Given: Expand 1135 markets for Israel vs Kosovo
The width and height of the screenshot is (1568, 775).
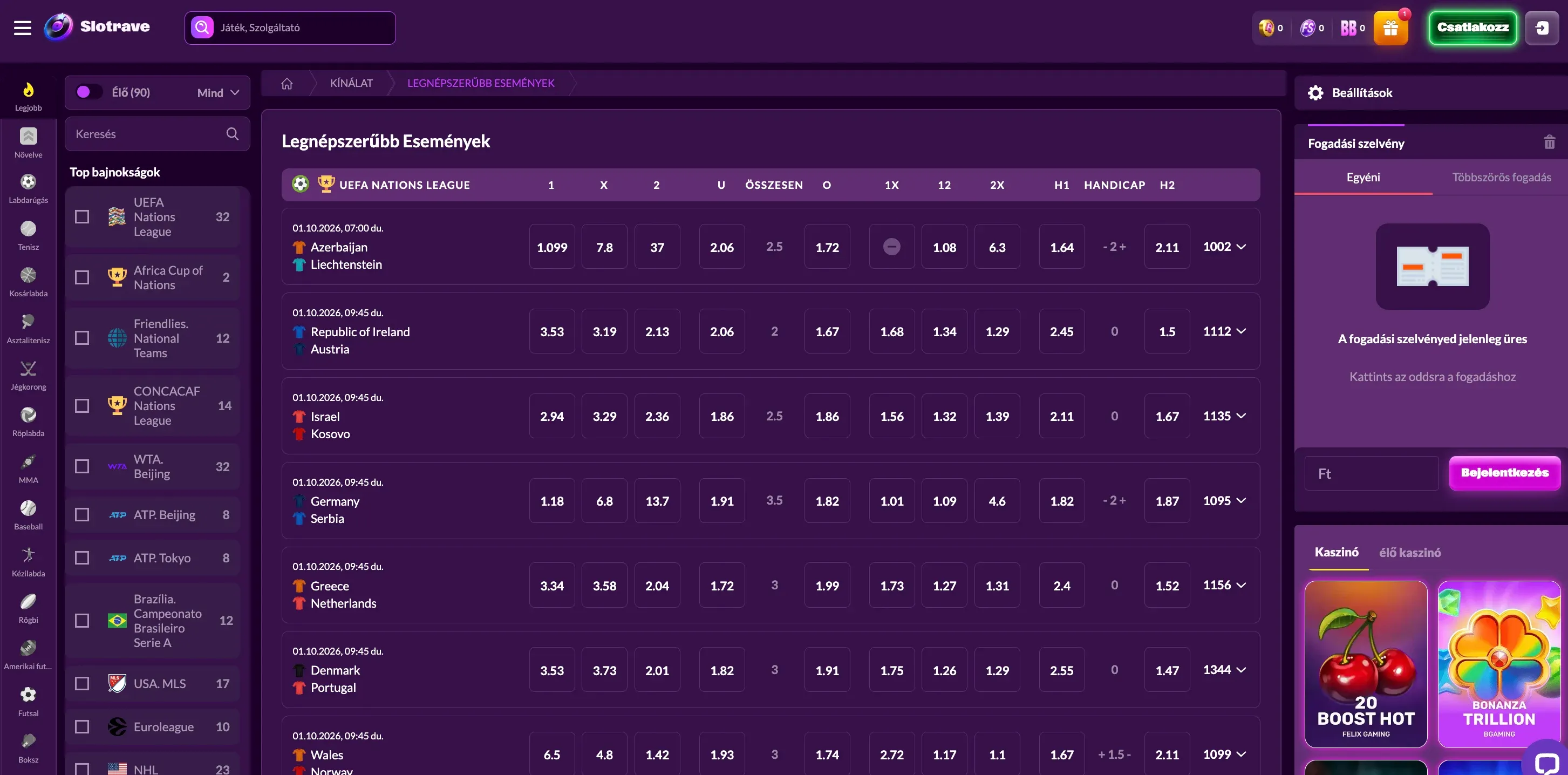Looking at the screenshot, I should tap(1224, 416).
